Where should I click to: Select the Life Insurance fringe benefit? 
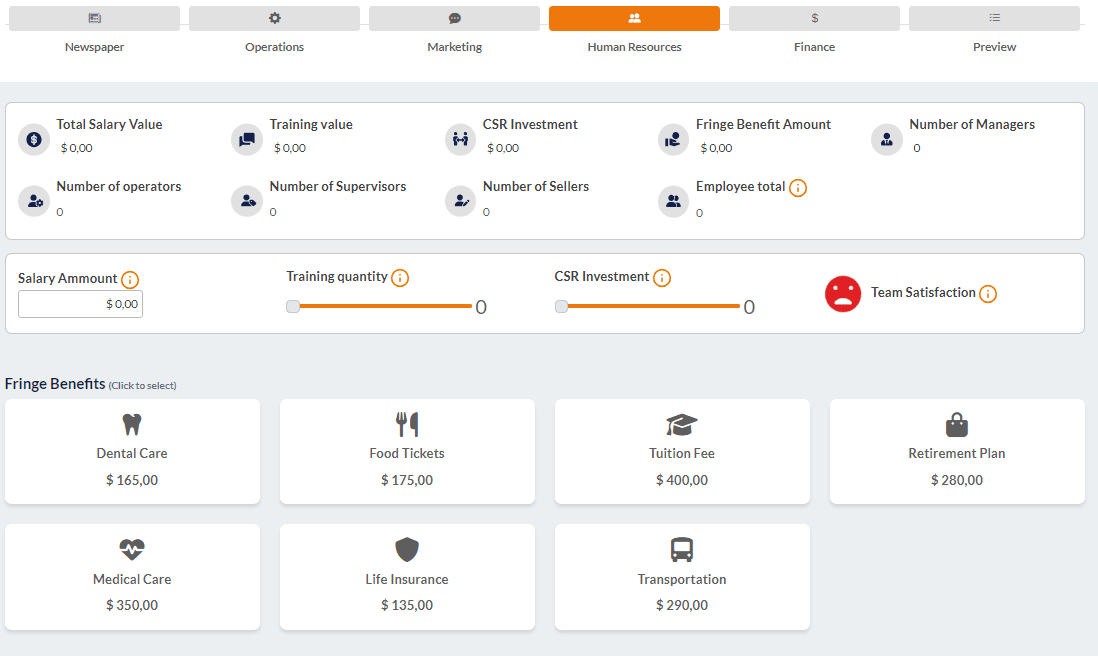[x=406, y=576]
